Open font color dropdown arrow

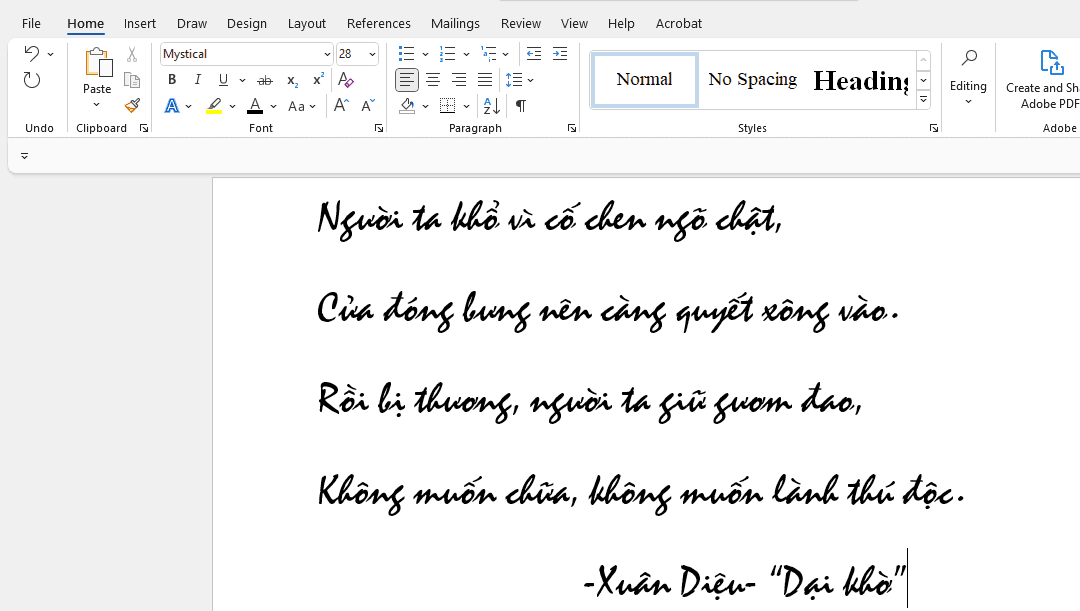click(x=273, y=107)
